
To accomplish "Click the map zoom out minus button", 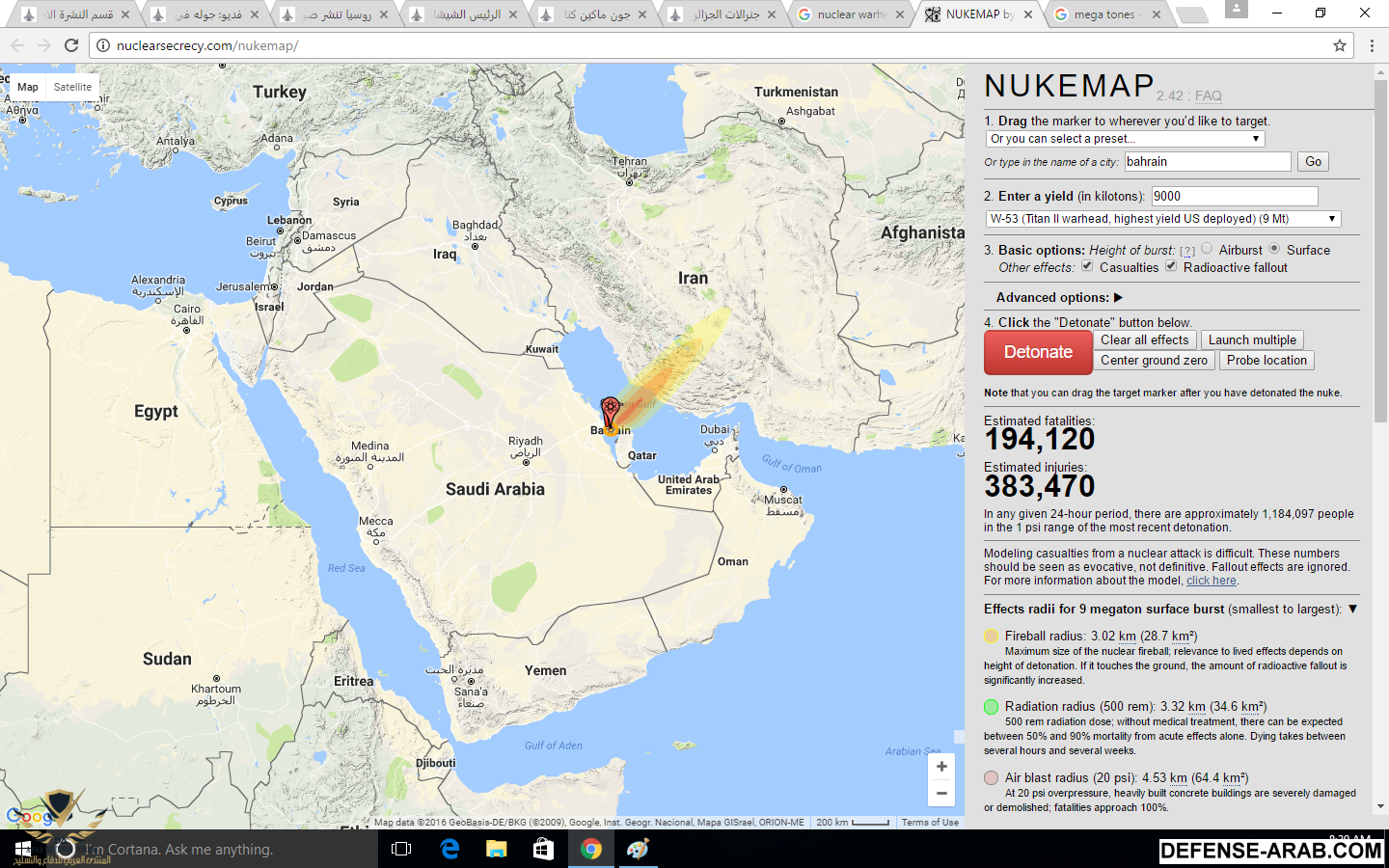I will click(941, 793).
